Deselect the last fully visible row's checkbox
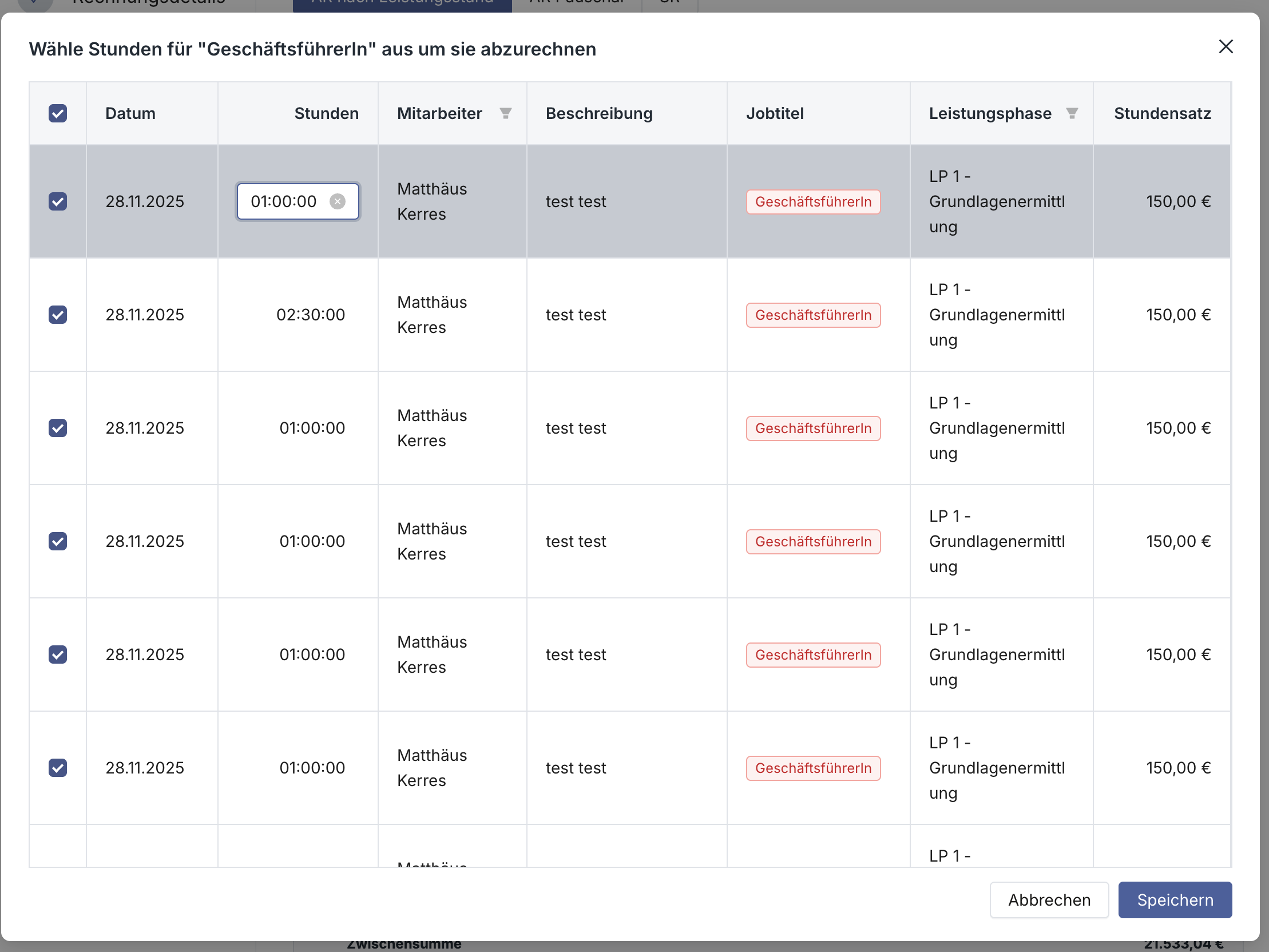Viewport: 1269px width, 952px height. (58, 768)
